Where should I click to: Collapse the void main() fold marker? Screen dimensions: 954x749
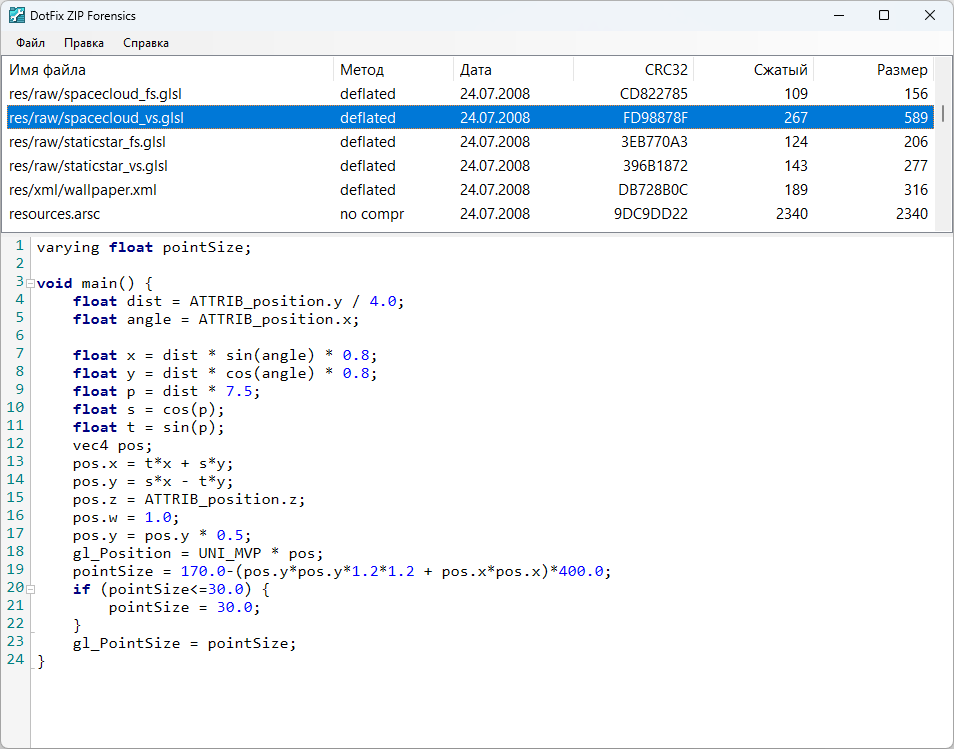pos(30,284)
